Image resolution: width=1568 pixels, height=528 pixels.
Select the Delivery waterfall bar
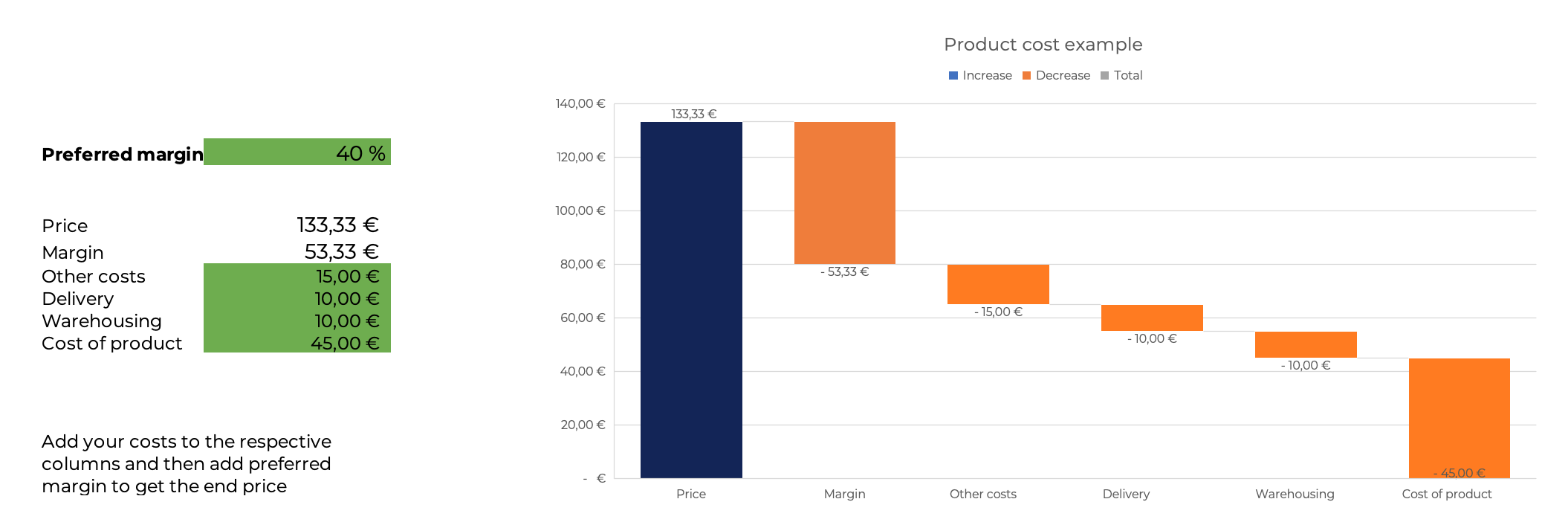[x=1152, y=318]
